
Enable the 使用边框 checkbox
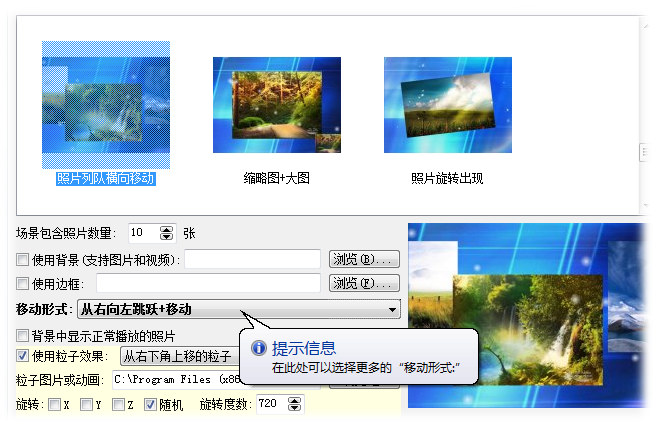coord(22,284)
